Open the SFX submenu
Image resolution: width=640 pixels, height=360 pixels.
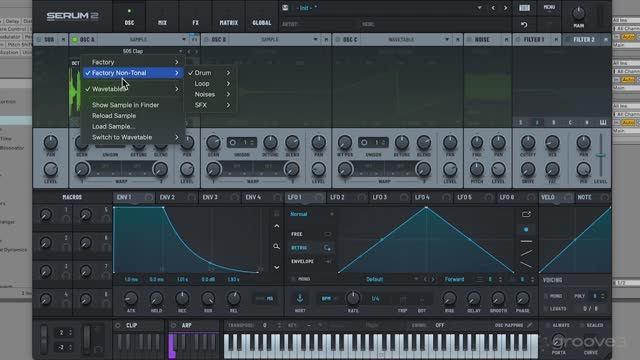click(x=209, y=105)
